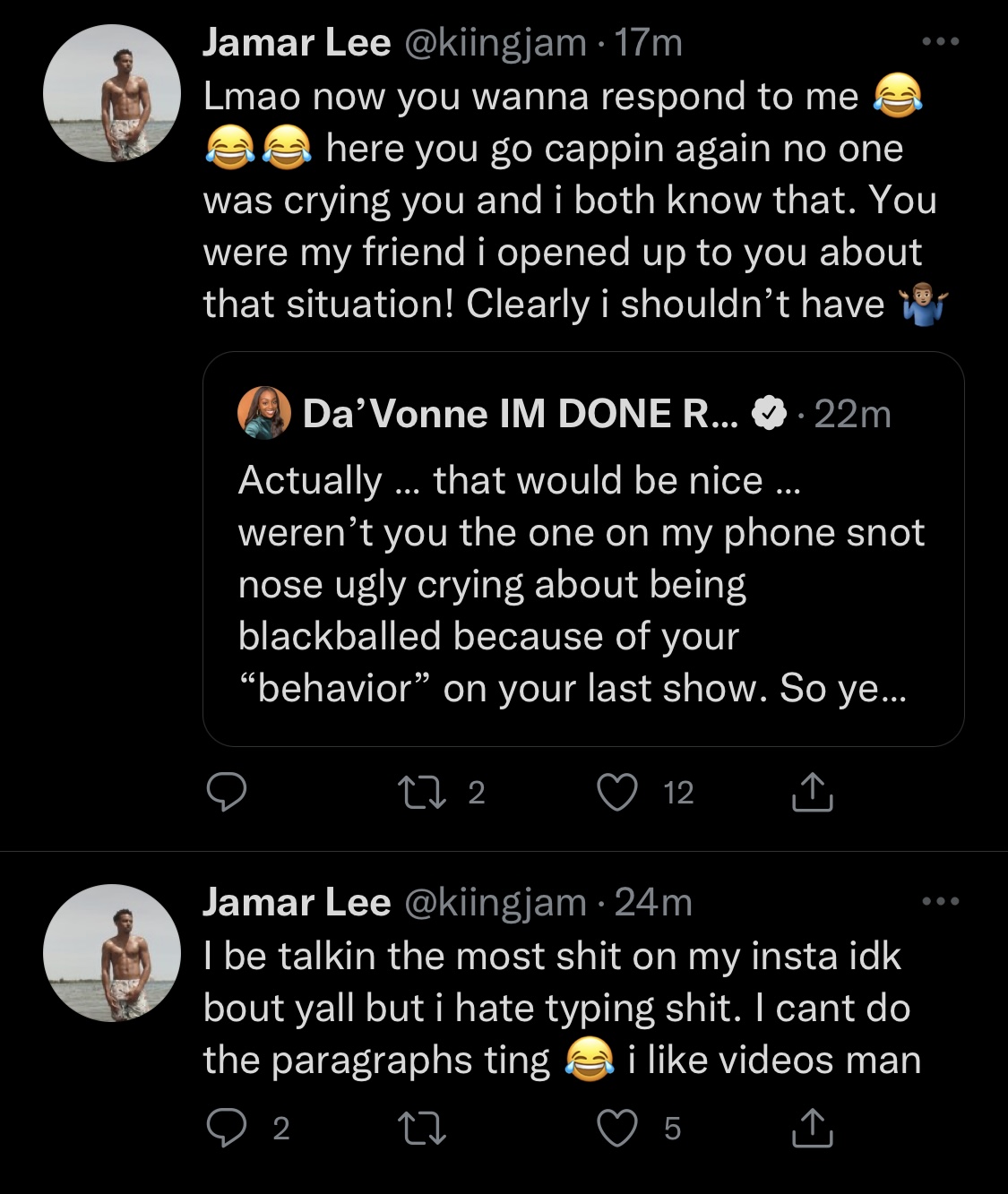Screen dimensions: 1008x1194
Task: Open the 22m timestamp on quoted tweet
Action: (852, 414)
